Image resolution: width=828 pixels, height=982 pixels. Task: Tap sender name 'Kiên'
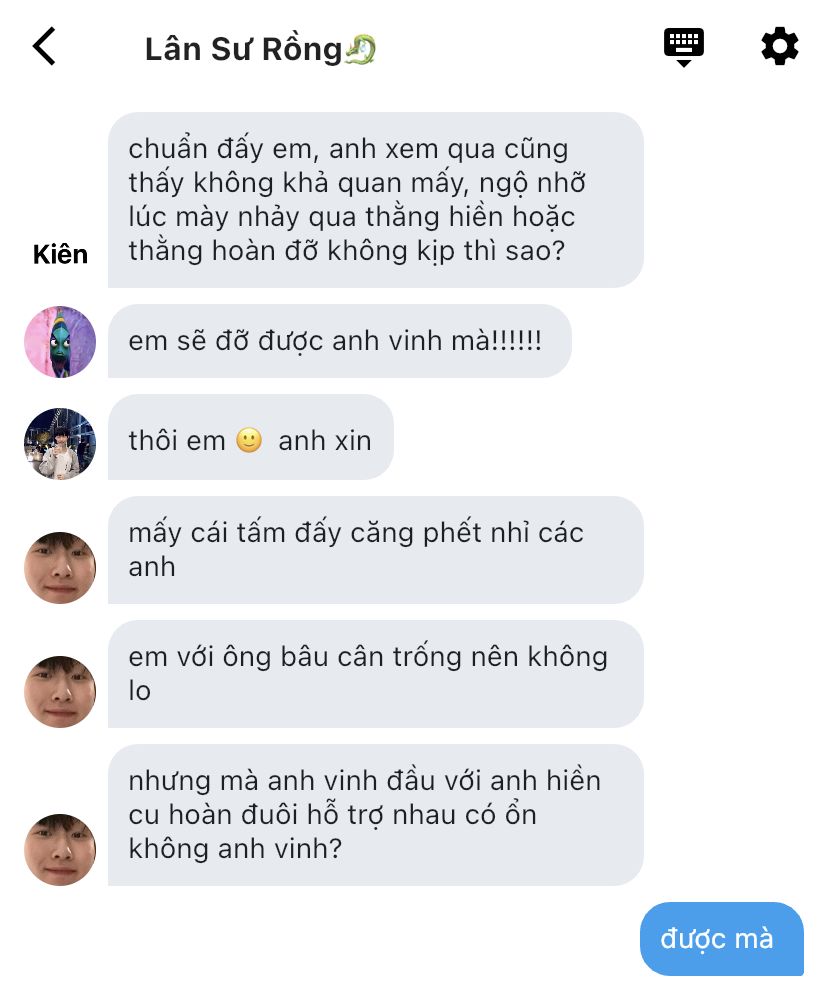click(60, 254)
